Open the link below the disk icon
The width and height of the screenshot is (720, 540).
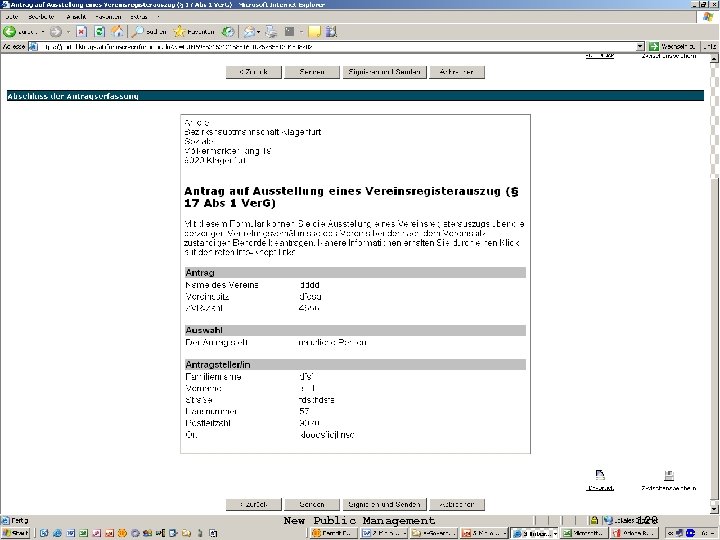pos(669,488)
